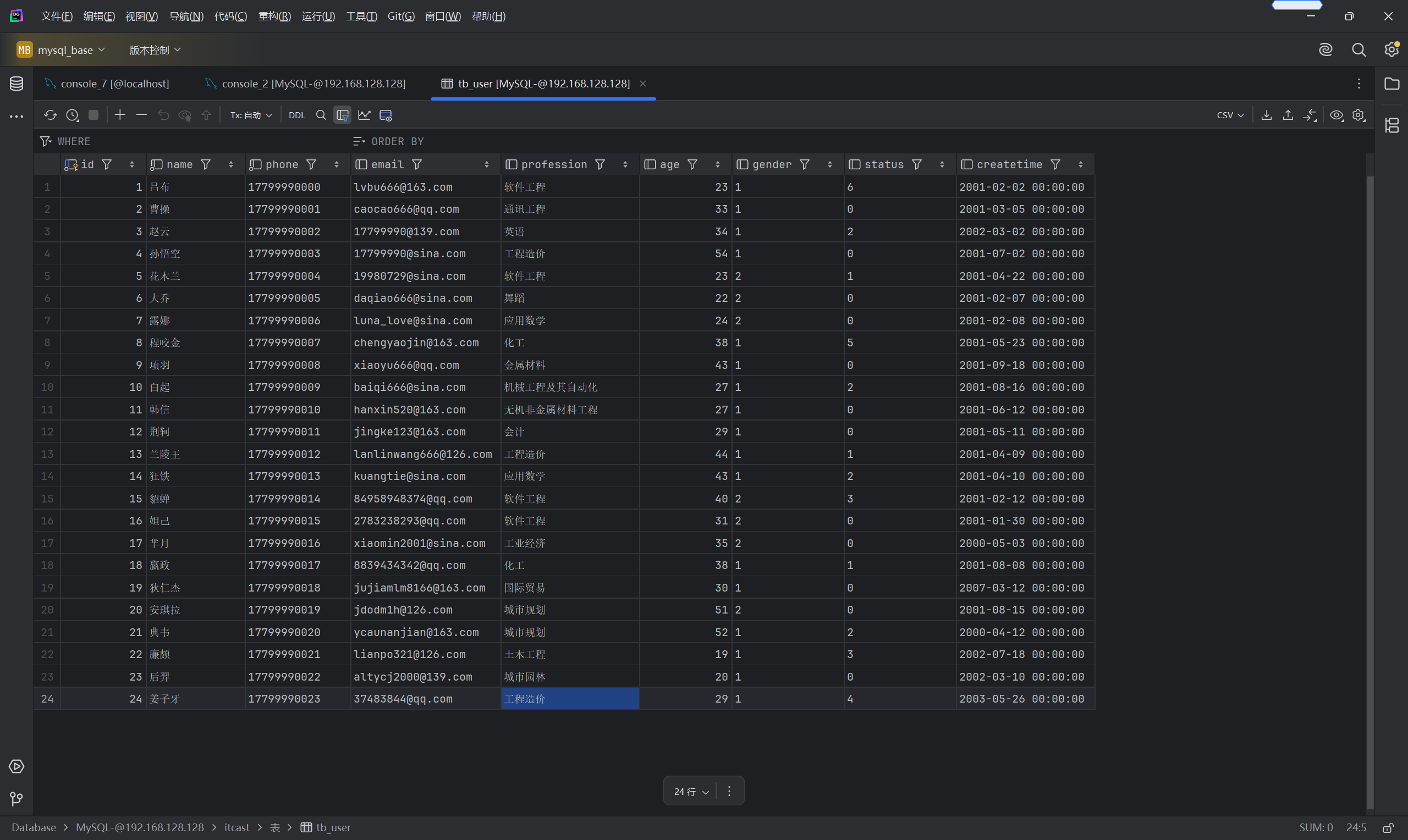Expand the 24 rows page size dropdown
Image resolution: width=1408 pixels, height=840 pixels.
[691, 791]
